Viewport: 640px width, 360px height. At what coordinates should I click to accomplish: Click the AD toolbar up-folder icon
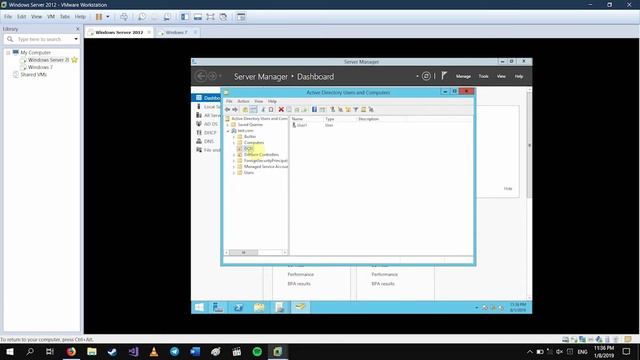click(245, 109)
